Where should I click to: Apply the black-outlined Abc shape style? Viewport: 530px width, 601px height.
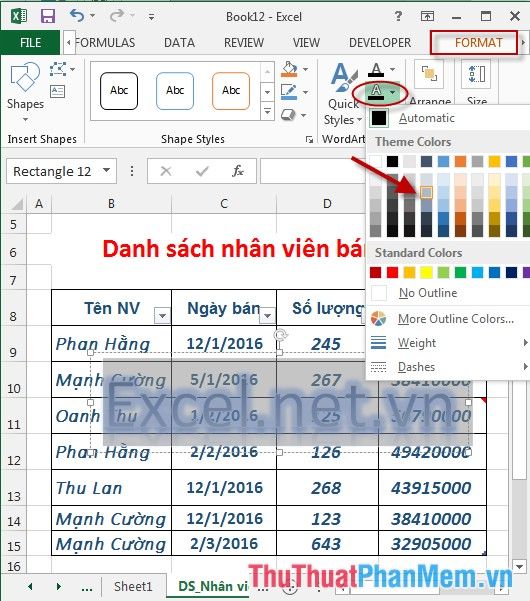[119, 91]
